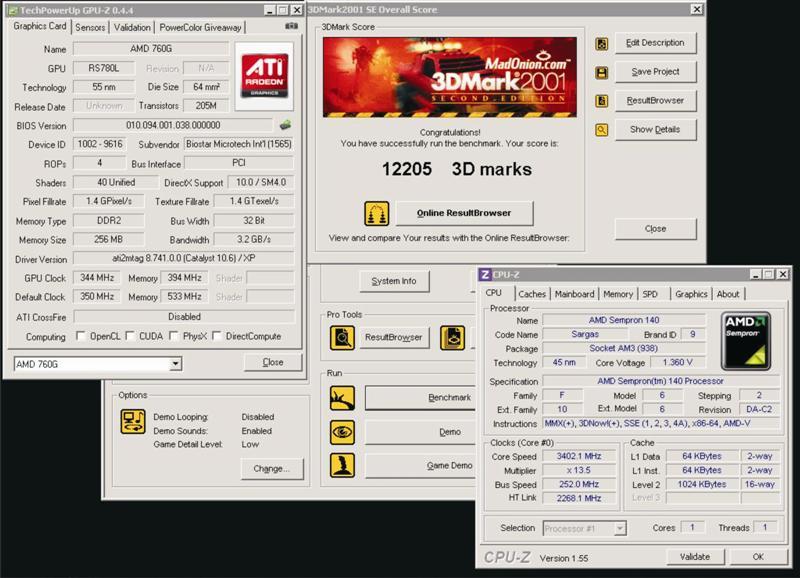Start the Benchmark button
800x578 pixels.
pyautogui.click(x=420, y=397)
